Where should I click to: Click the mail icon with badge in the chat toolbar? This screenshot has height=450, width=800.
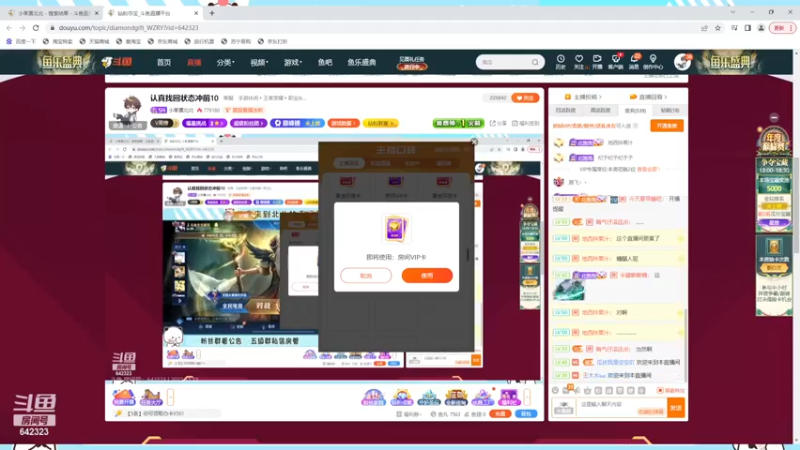click(566, 390)
